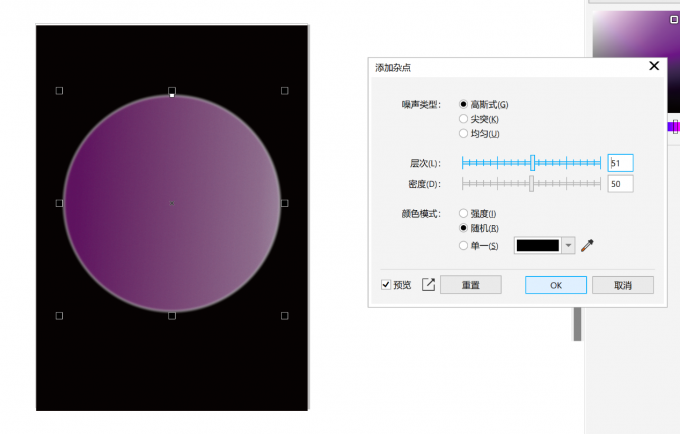Close the 添加杂点 dialog
The image size is (680, 434).
point(654,66)
